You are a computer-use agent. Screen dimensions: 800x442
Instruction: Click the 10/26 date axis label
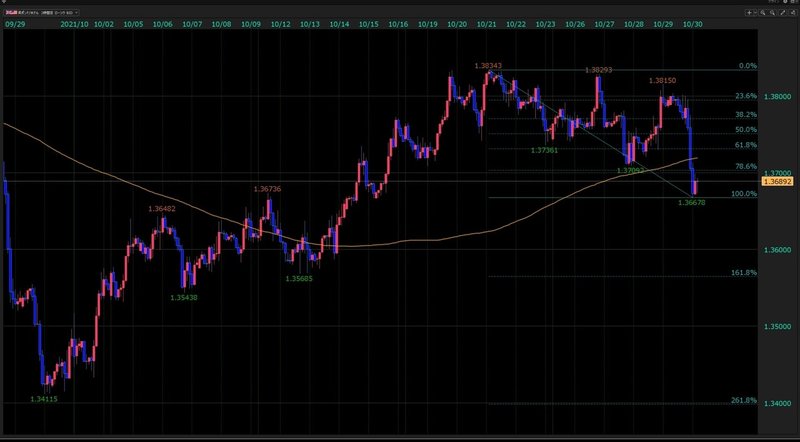click(574, 24)
